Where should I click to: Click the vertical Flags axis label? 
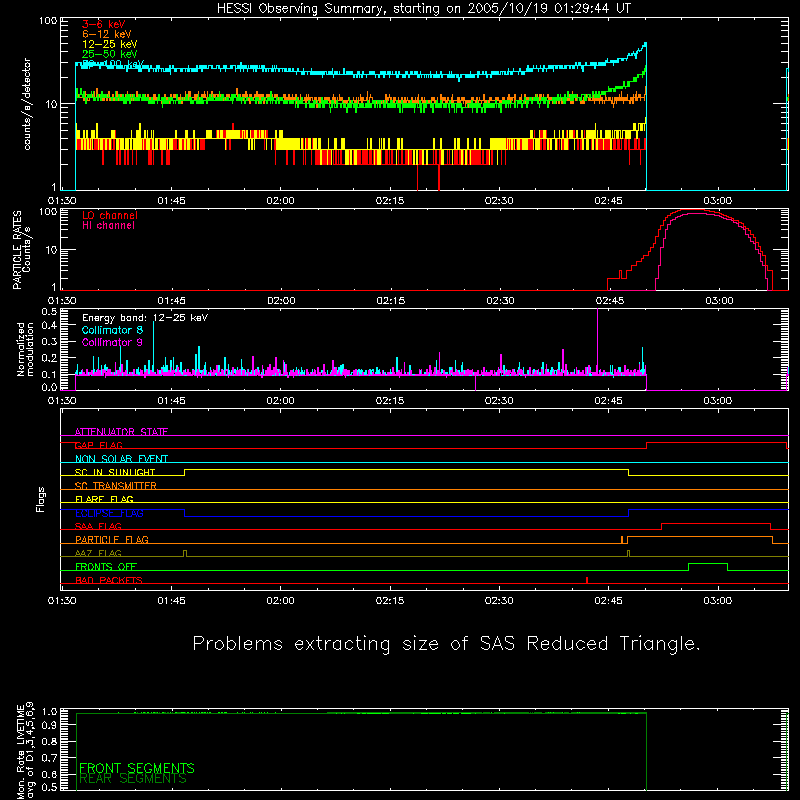point(41,499)
